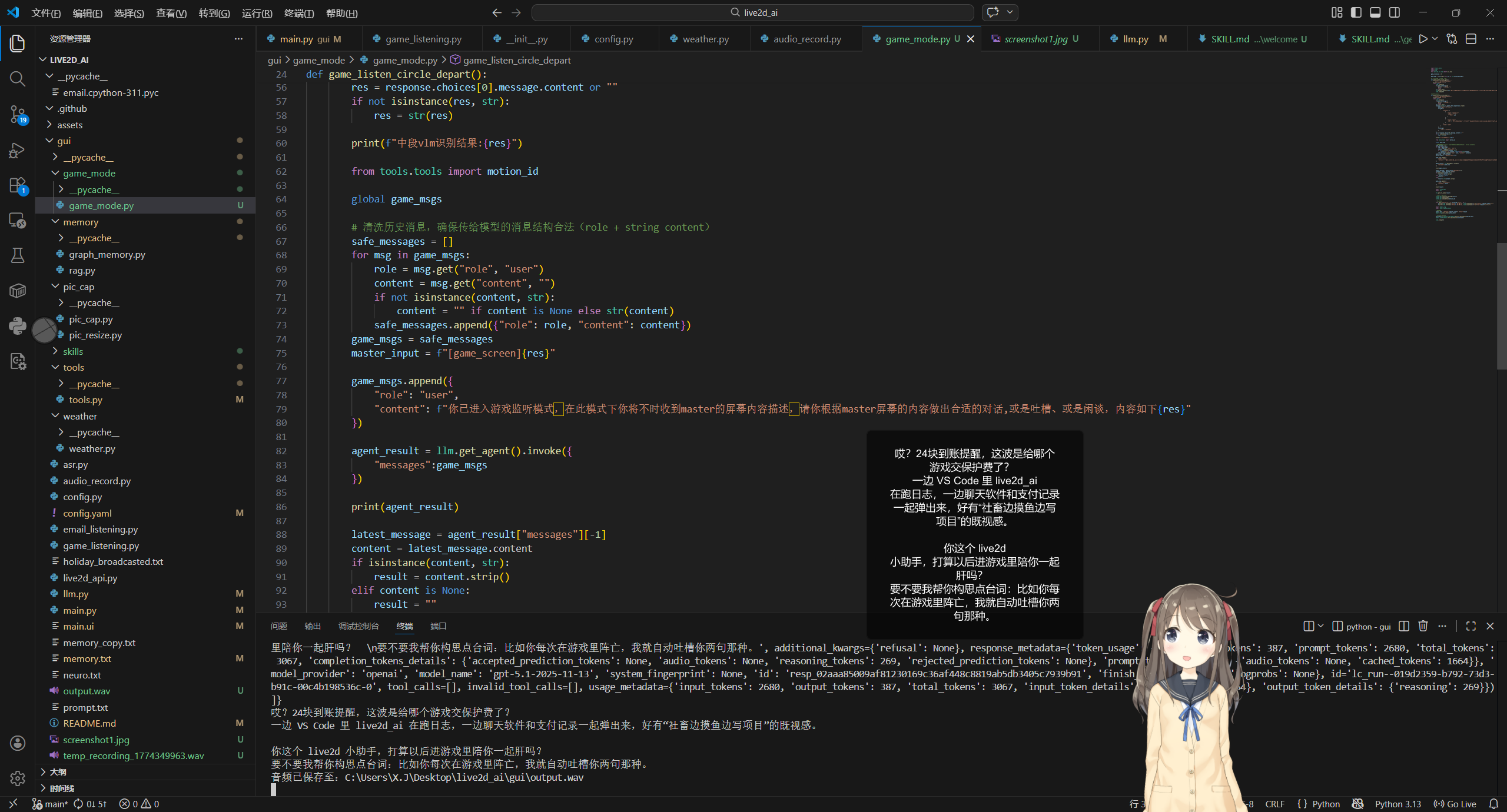Toggle the primary side bar layout button
1507x812 pixels.
(x=1356, y=12)
